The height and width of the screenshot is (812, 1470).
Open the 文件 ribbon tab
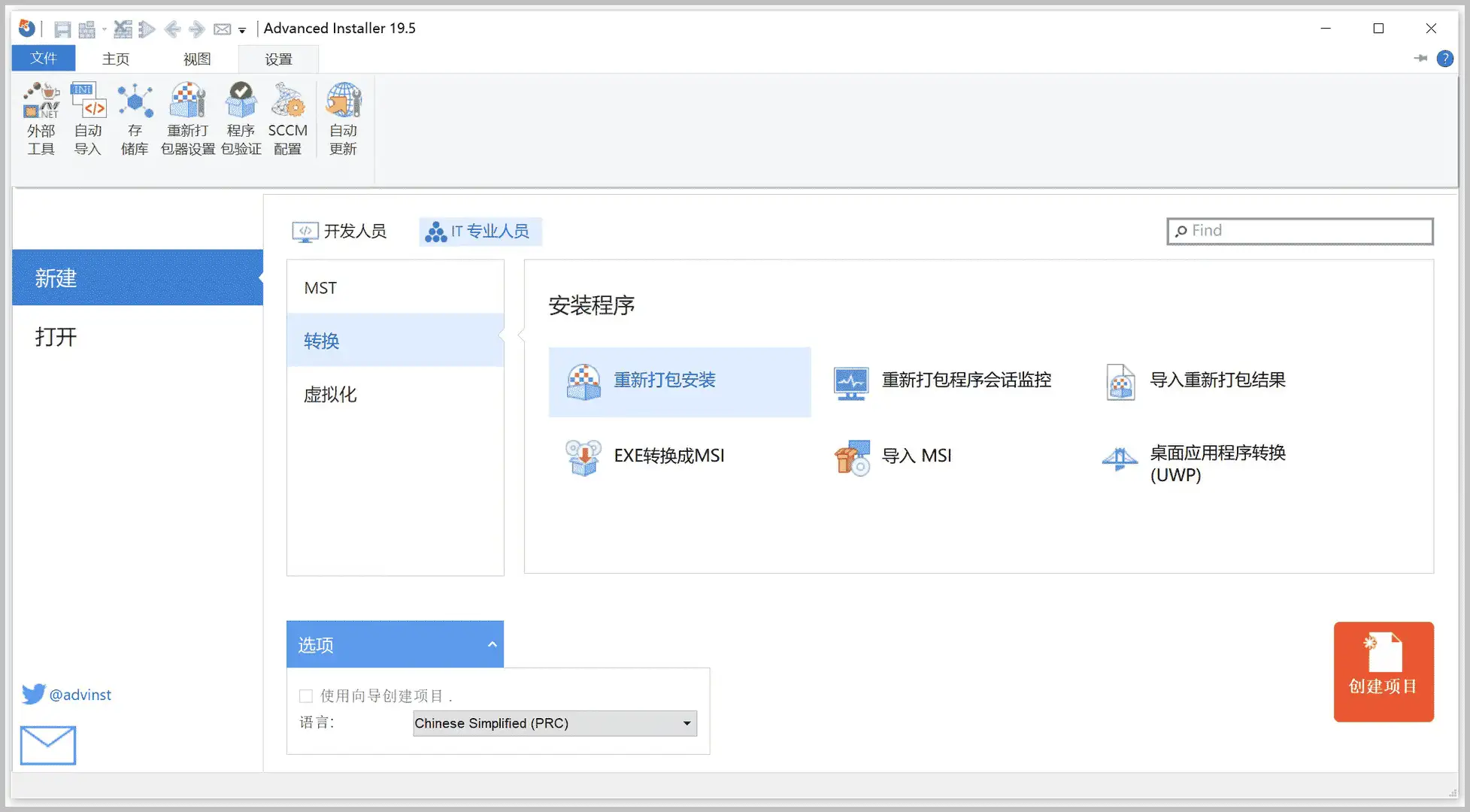pos(44,59)
